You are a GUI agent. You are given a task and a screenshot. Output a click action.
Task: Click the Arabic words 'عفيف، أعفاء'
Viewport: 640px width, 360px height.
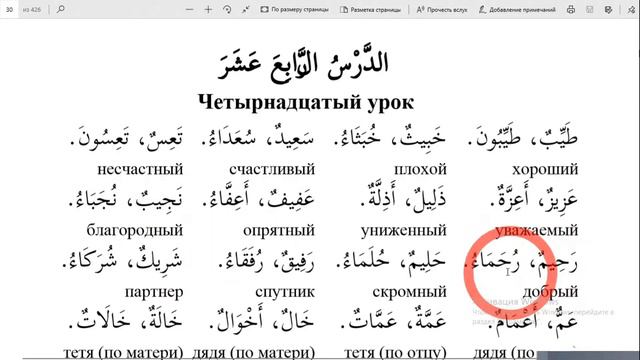coord(258,198)
